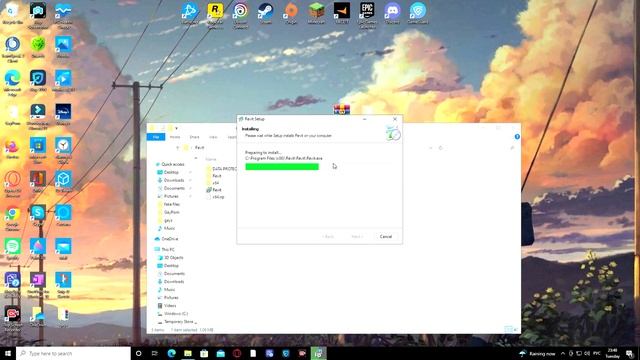Open the Movies & TV desktop shortcut

pyautogui.click(x=63, y=81)
